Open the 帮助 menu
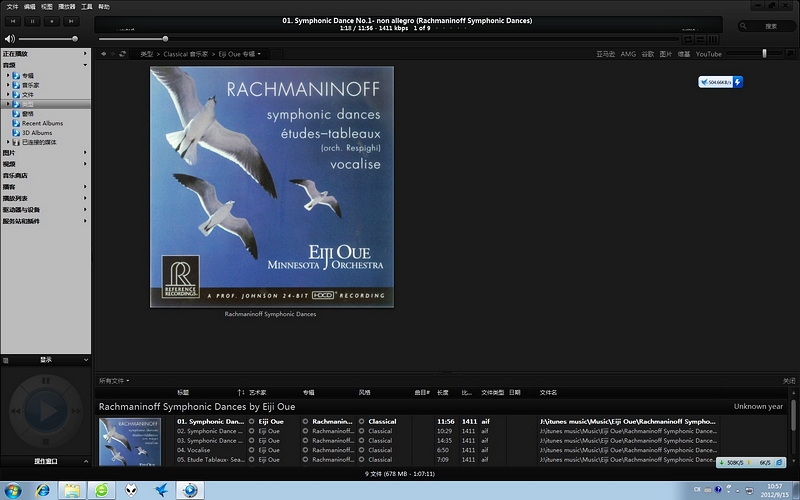800x500 pixels. point(104,7)
